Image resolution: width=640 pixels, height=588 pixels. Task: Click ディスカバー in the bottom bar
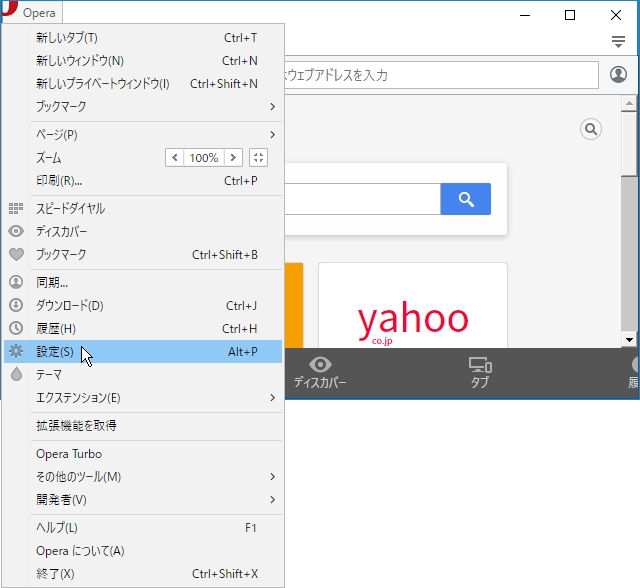click(320, 373)
